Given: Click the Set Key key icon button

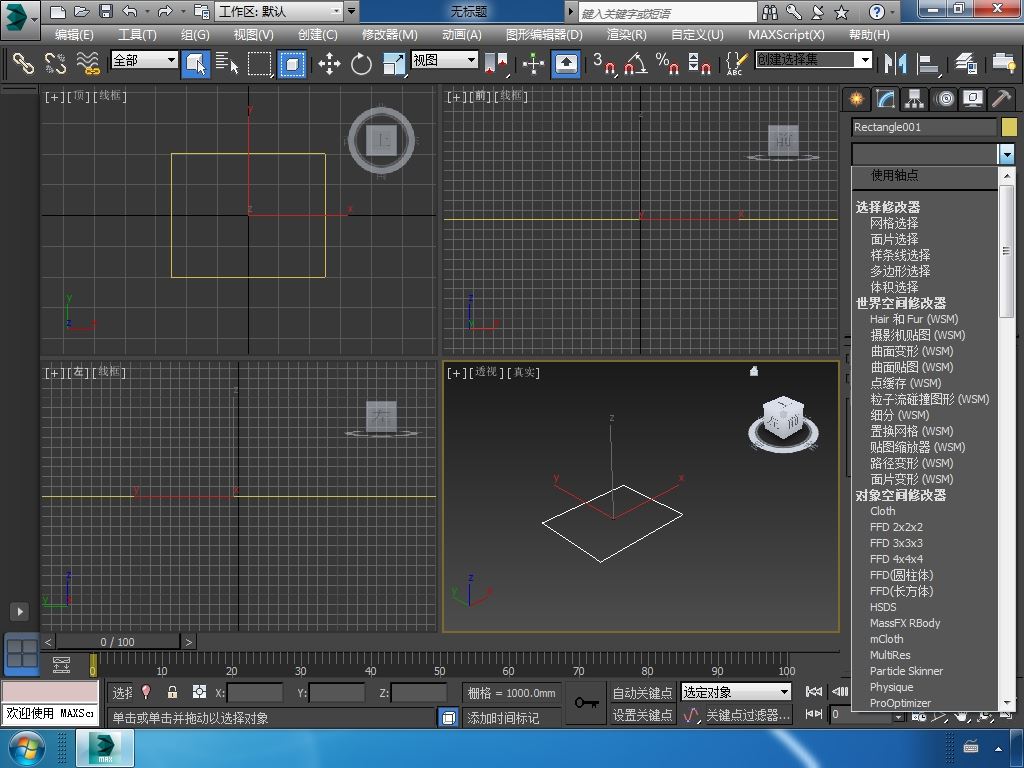Looking at the screenshot, I should (x=587, y=703).
